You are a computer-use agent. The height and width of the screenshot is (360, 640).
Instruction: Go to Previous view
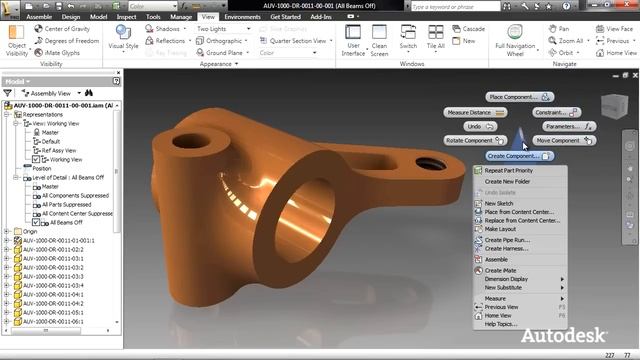[612, 41]
